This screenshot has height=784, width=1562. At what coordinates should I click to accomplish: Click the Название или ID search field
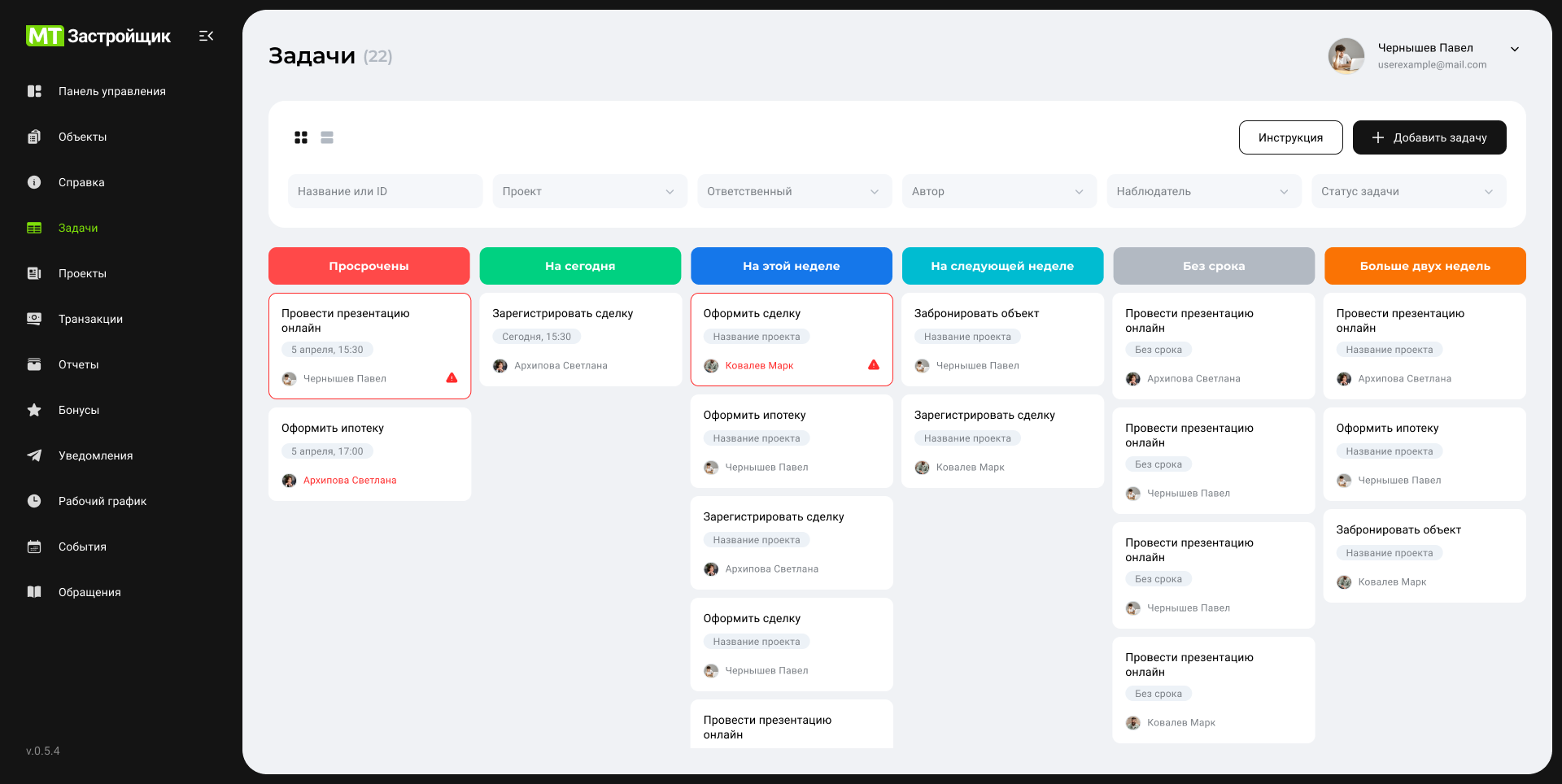pos(385,191)
